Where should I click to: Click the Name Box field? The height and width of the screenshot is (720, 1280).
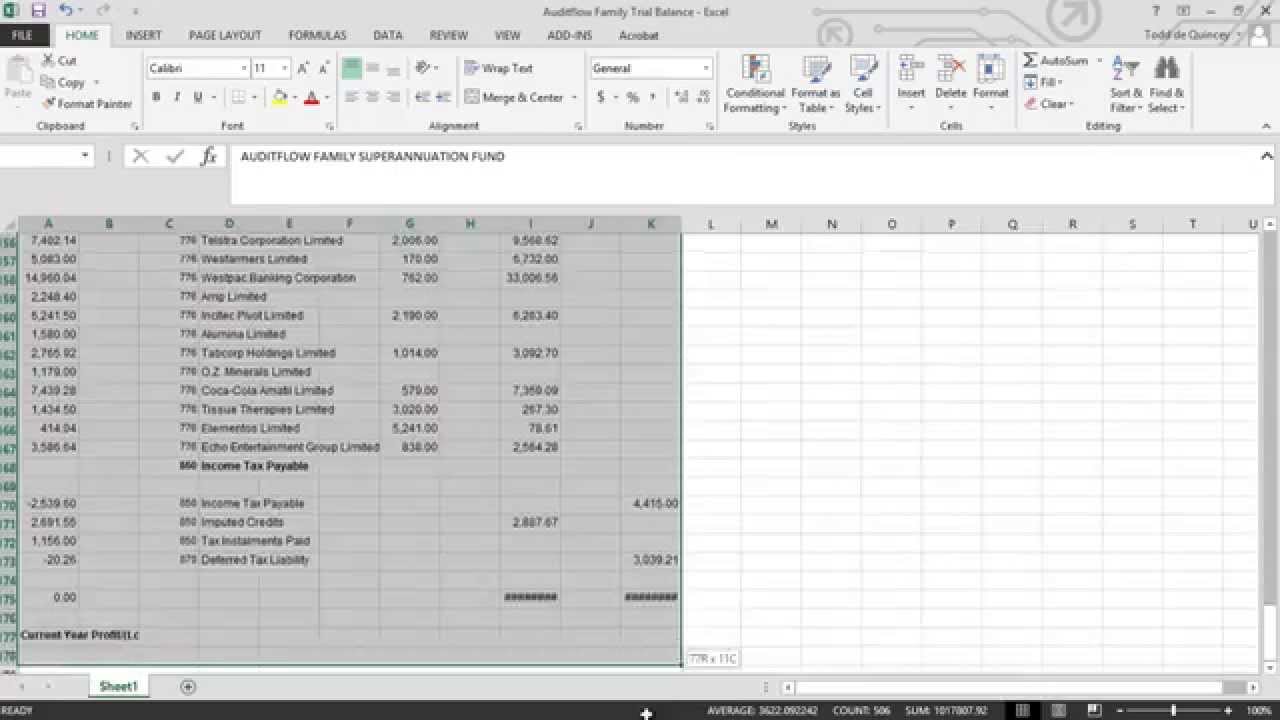tap(46, 157)
